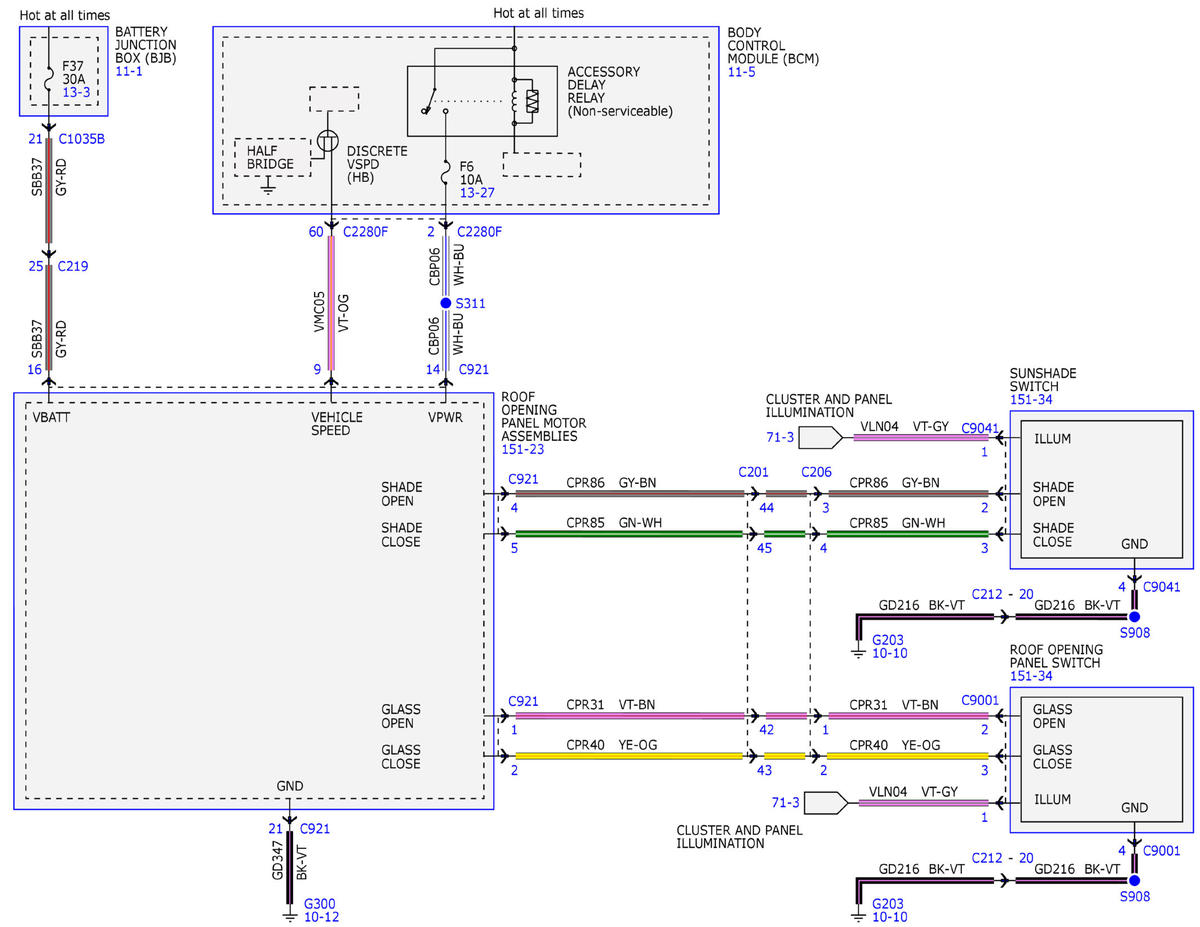Open the 151-34 link under Roof Opening Panel Switch
Screen dimensions: 1200x927
click(x=1030, y=676)
